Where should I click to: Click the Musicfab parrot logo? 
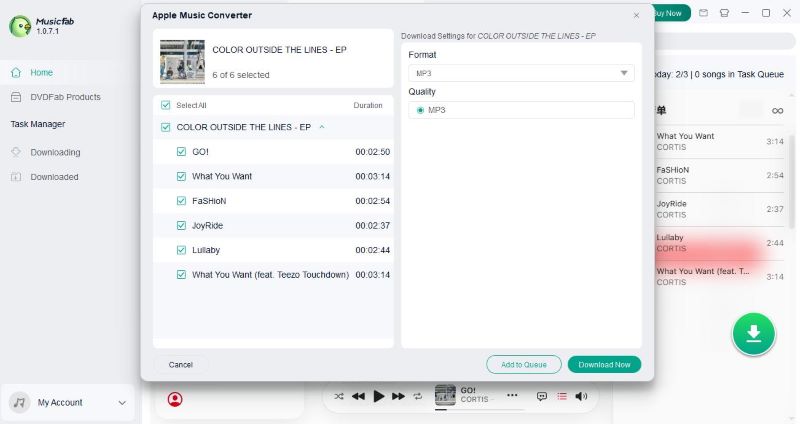point(20,26)
